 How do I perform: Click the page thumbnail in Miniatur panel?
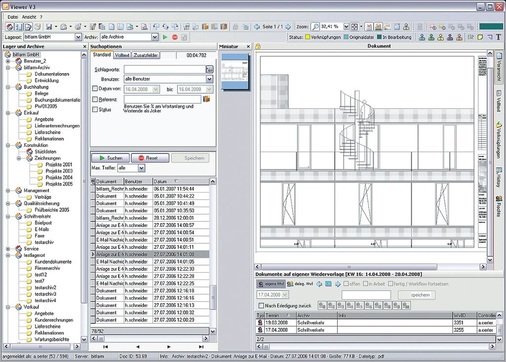click(235, 72)
